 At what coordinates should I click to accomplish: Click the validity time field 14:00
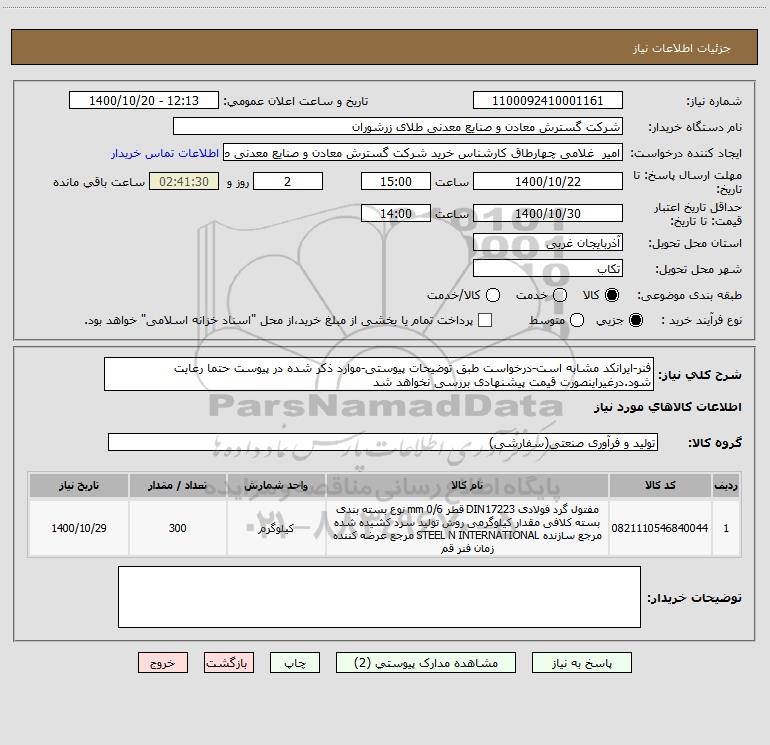[x=396, y=213]
